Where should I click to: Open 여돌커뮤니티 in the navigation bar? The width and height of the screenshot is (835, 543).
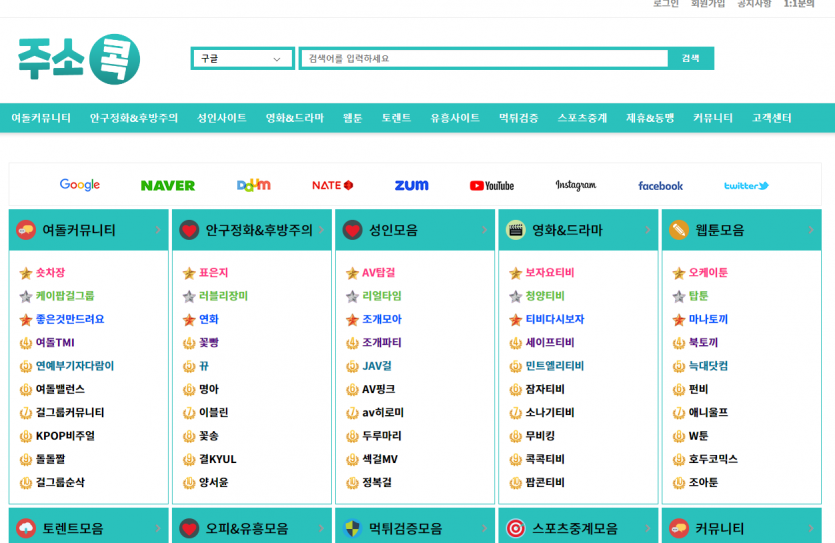41,118
